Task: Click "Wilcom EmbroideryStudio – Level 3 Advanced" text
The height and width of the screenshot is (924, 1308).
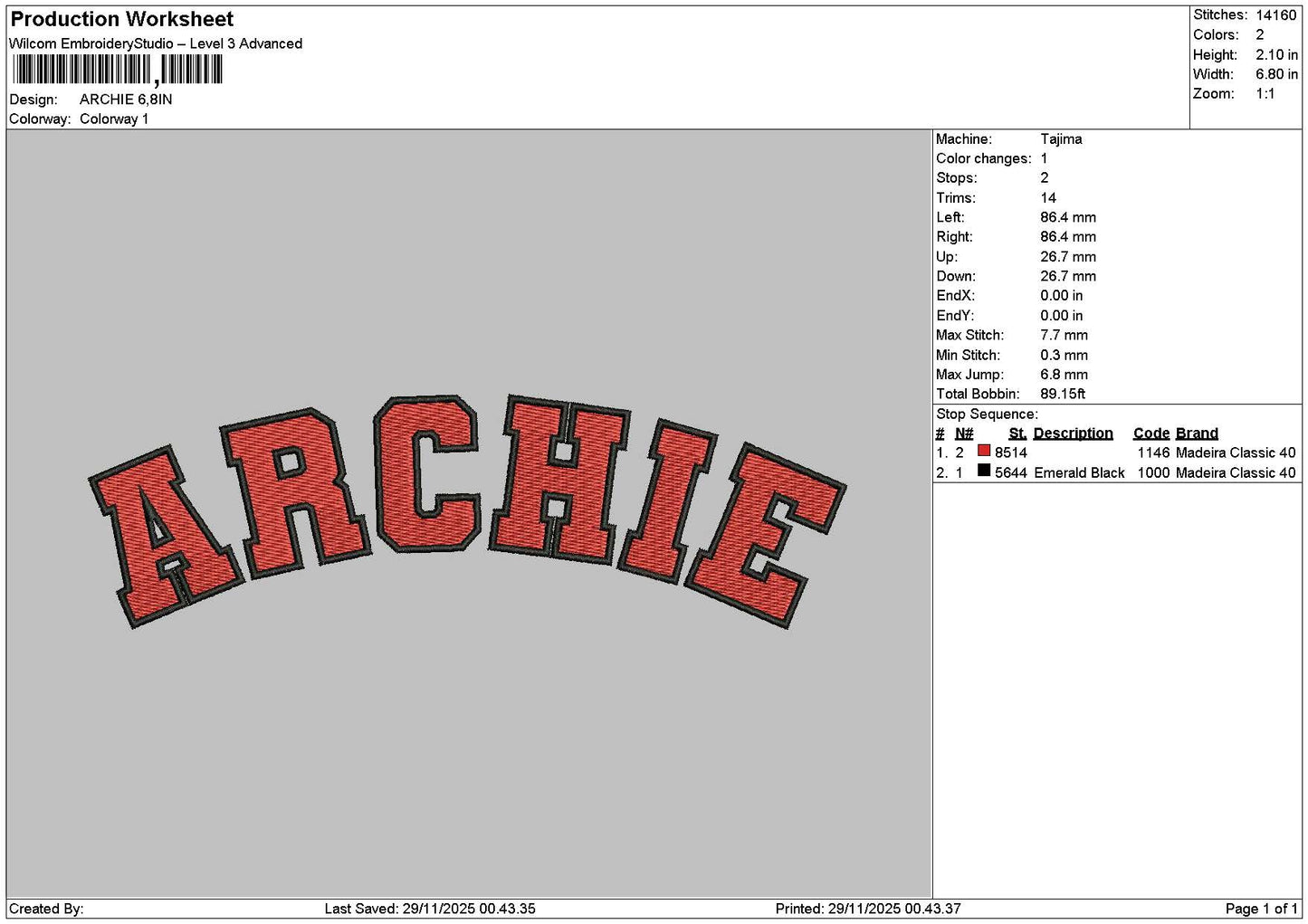Action: coord(156,43)
